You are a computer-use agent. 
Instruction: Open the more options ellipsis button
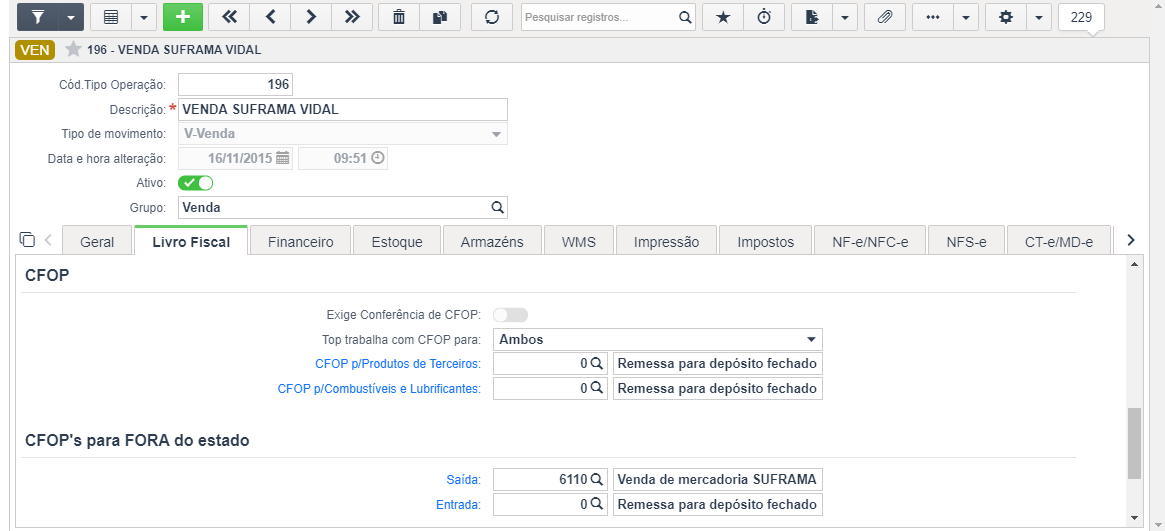pos(932,17)
